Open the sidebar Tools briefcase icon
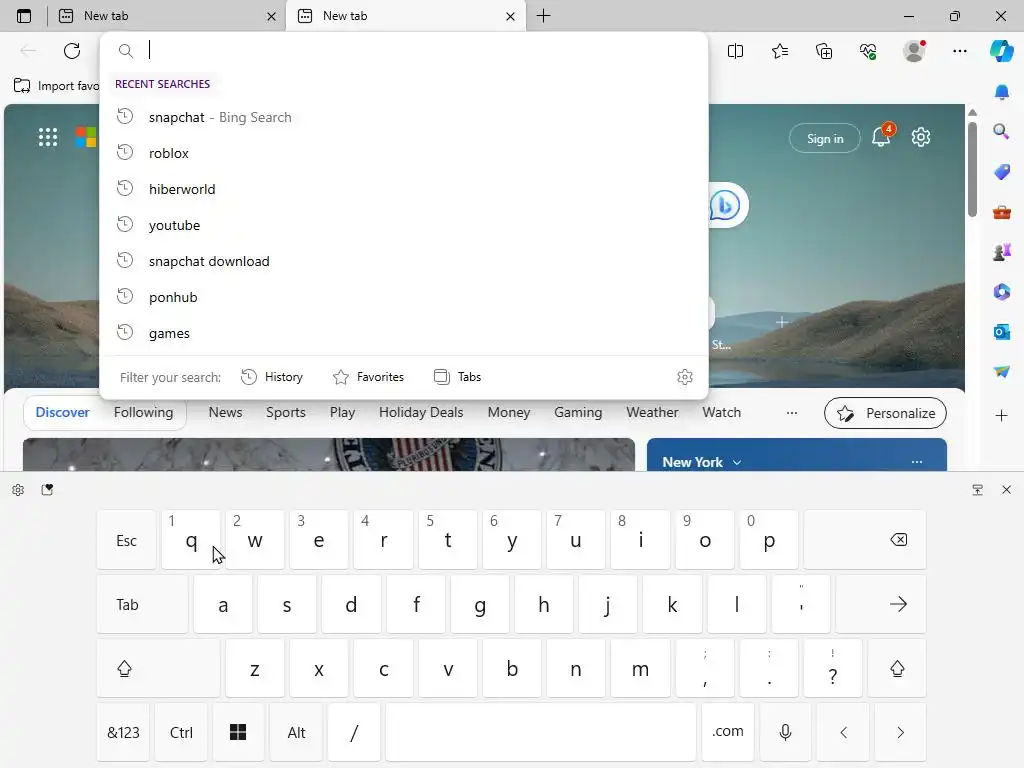Screen dimensions: 1024x768 (1002, 212)
